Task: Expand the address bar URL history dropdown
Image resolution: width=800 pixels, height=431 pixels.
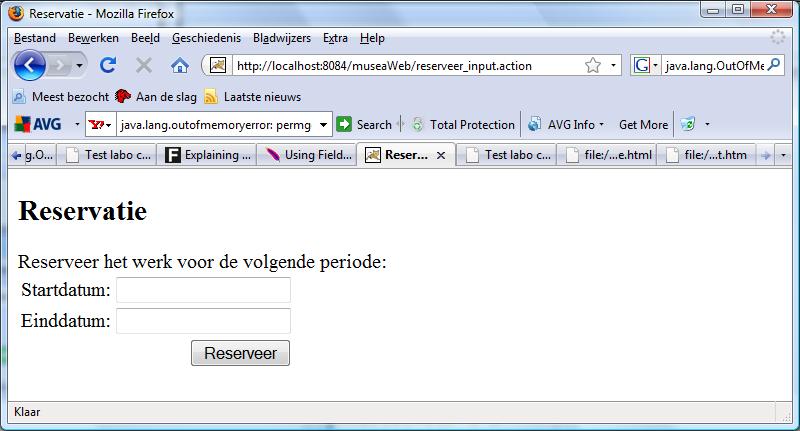Action: tap(615, 66)
